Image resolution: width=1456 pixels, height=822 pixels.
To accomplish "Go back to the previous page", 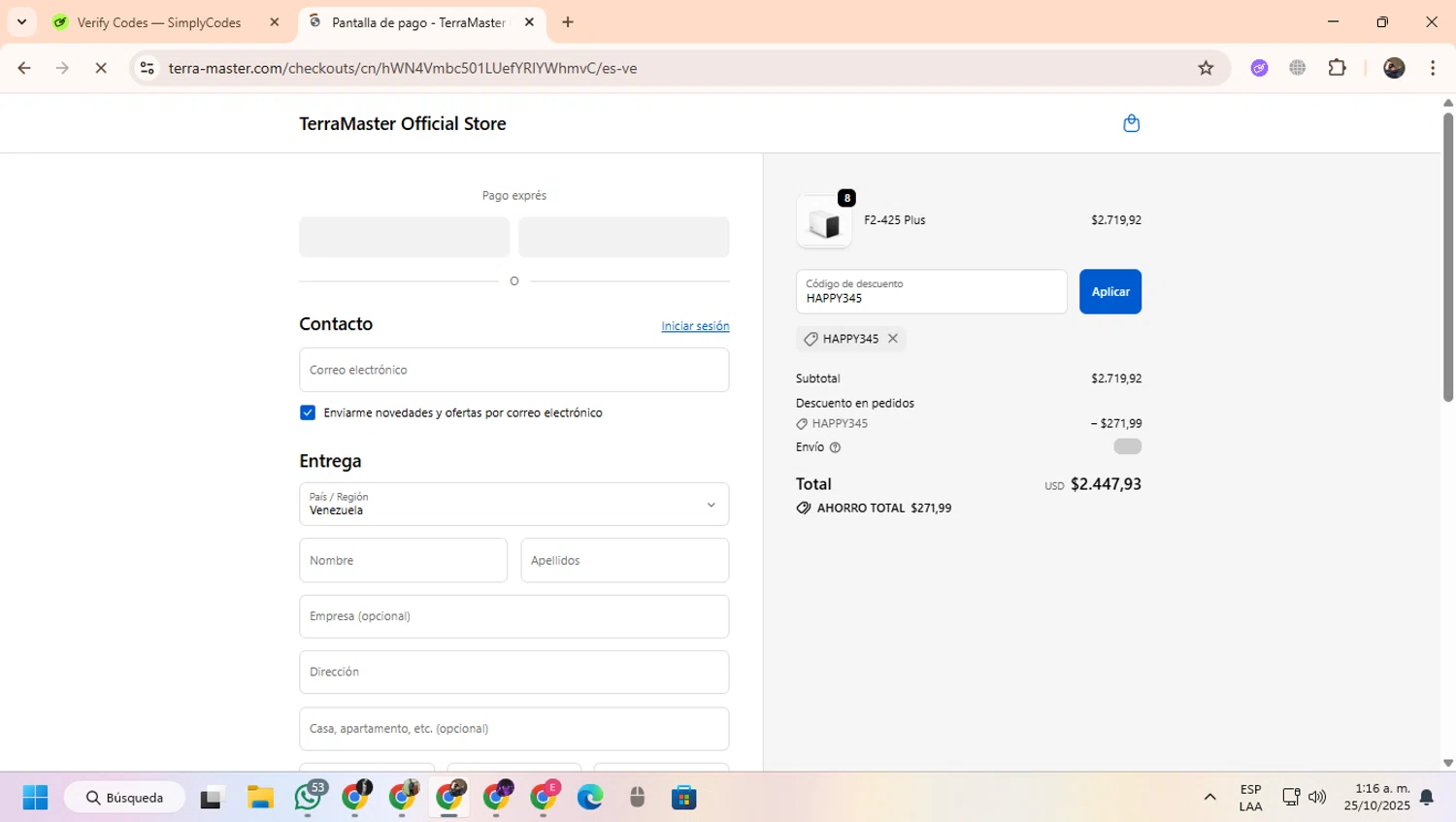I will point(24,68).
